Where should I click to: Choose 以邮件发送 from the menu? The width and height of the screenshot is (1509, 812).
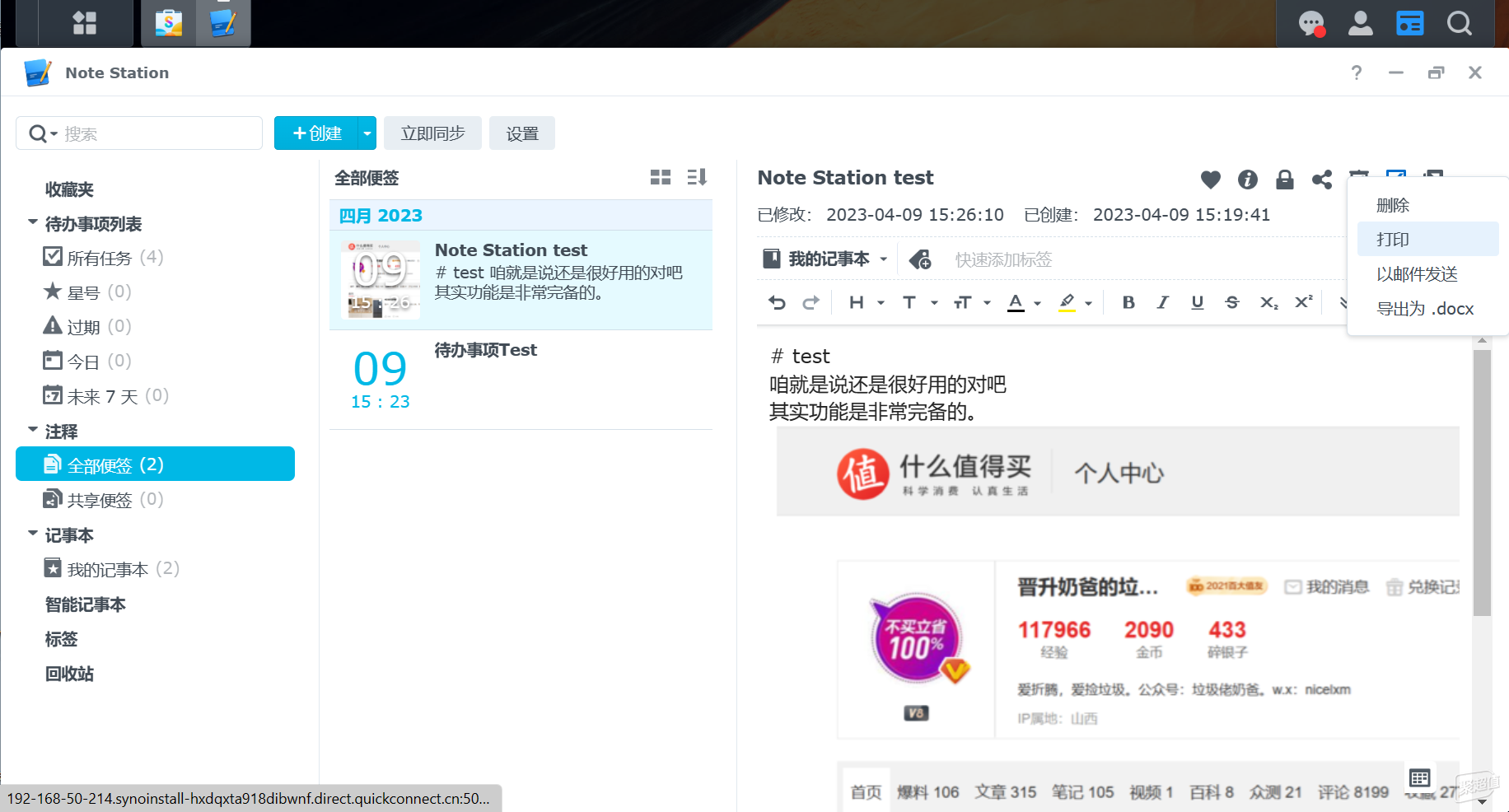[1427, 273]
